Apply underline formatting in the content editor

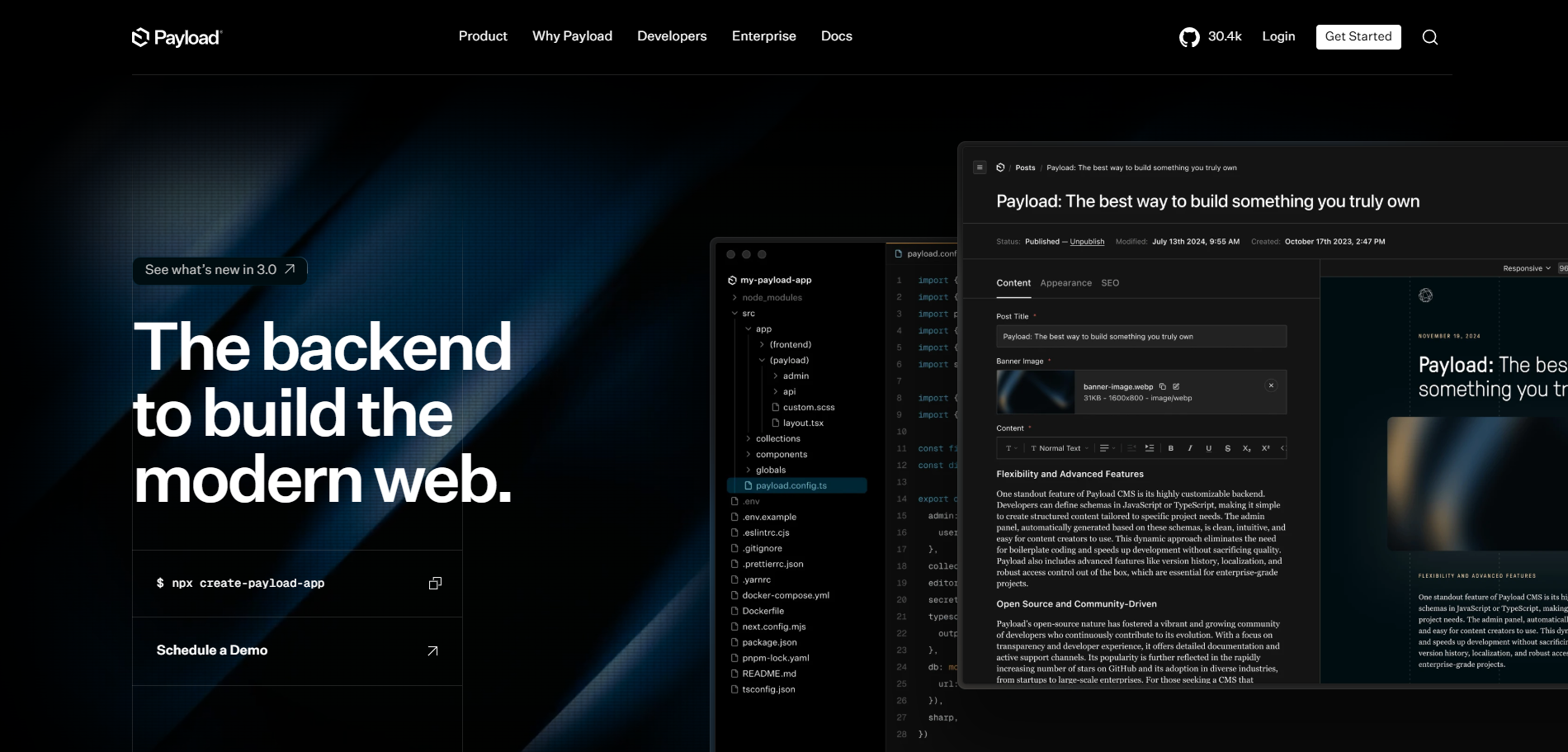[x=1209, y=448]
